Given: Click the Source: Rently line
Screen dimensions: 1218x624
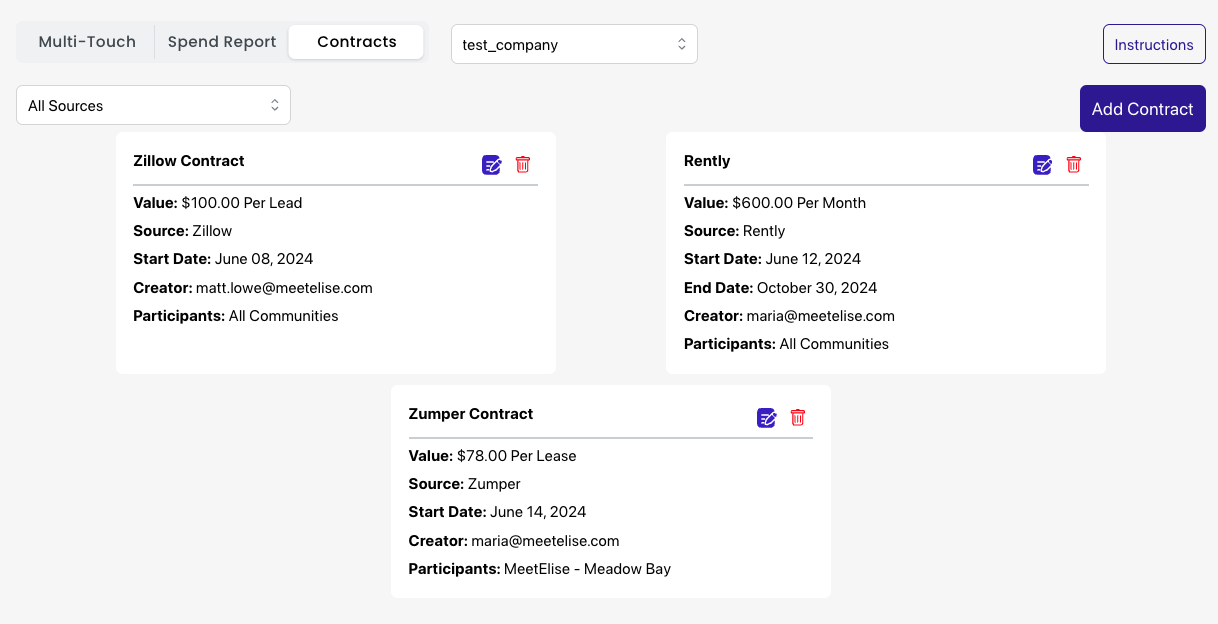Looking at the screenshot, I should click(x=735, y=231).
